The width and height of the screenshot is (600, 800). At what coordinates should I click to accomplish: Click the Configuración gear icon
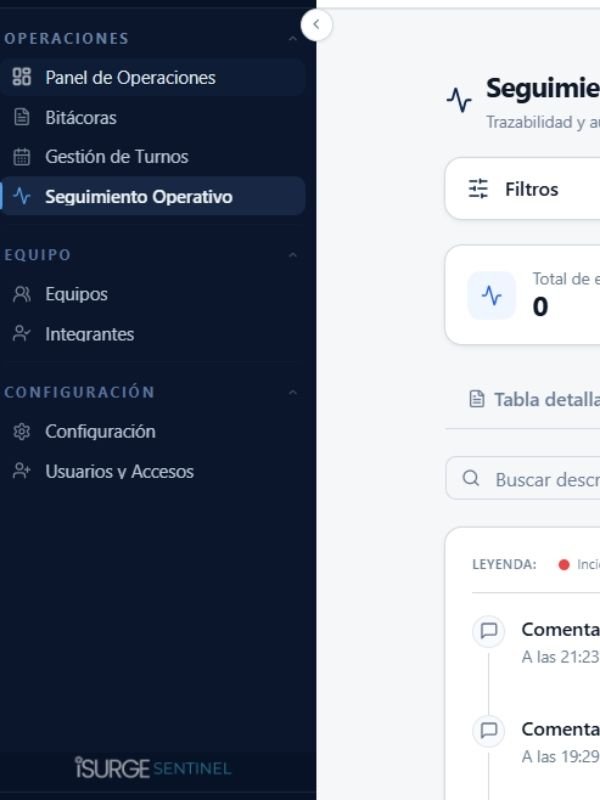click(x=22, y=432)
